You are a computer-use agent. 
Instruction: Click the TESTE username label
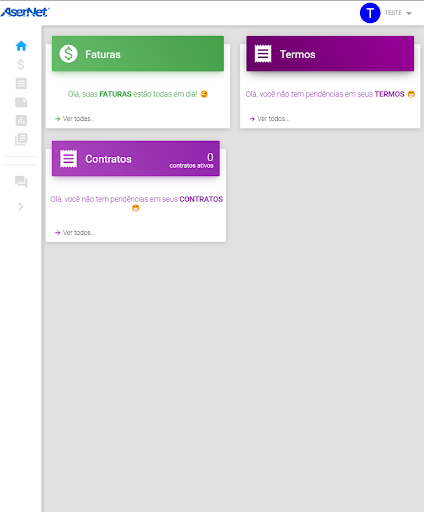[x=393, y=13]
